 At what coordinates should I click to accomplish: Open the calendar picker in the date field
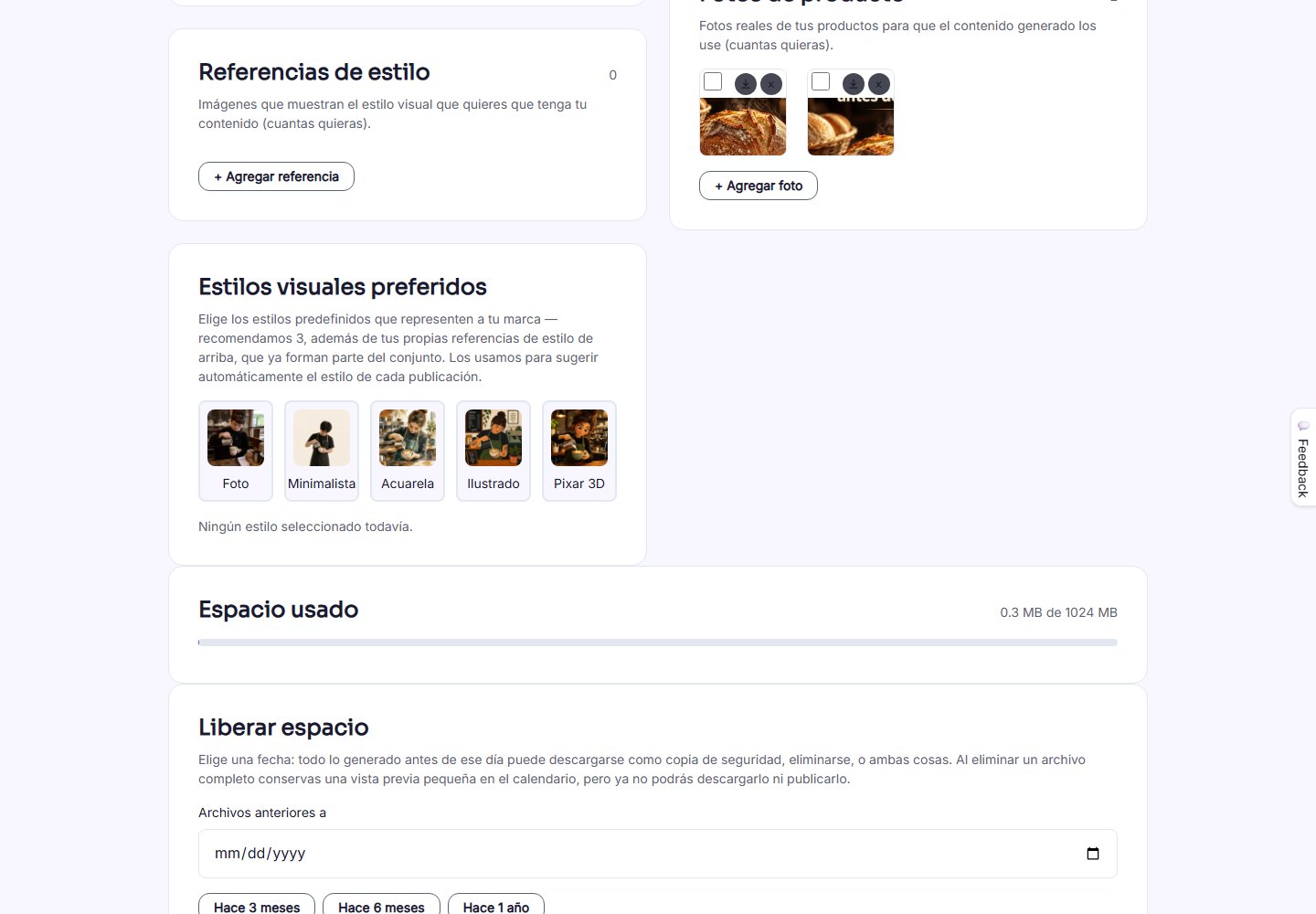(x=1093, y=854)
